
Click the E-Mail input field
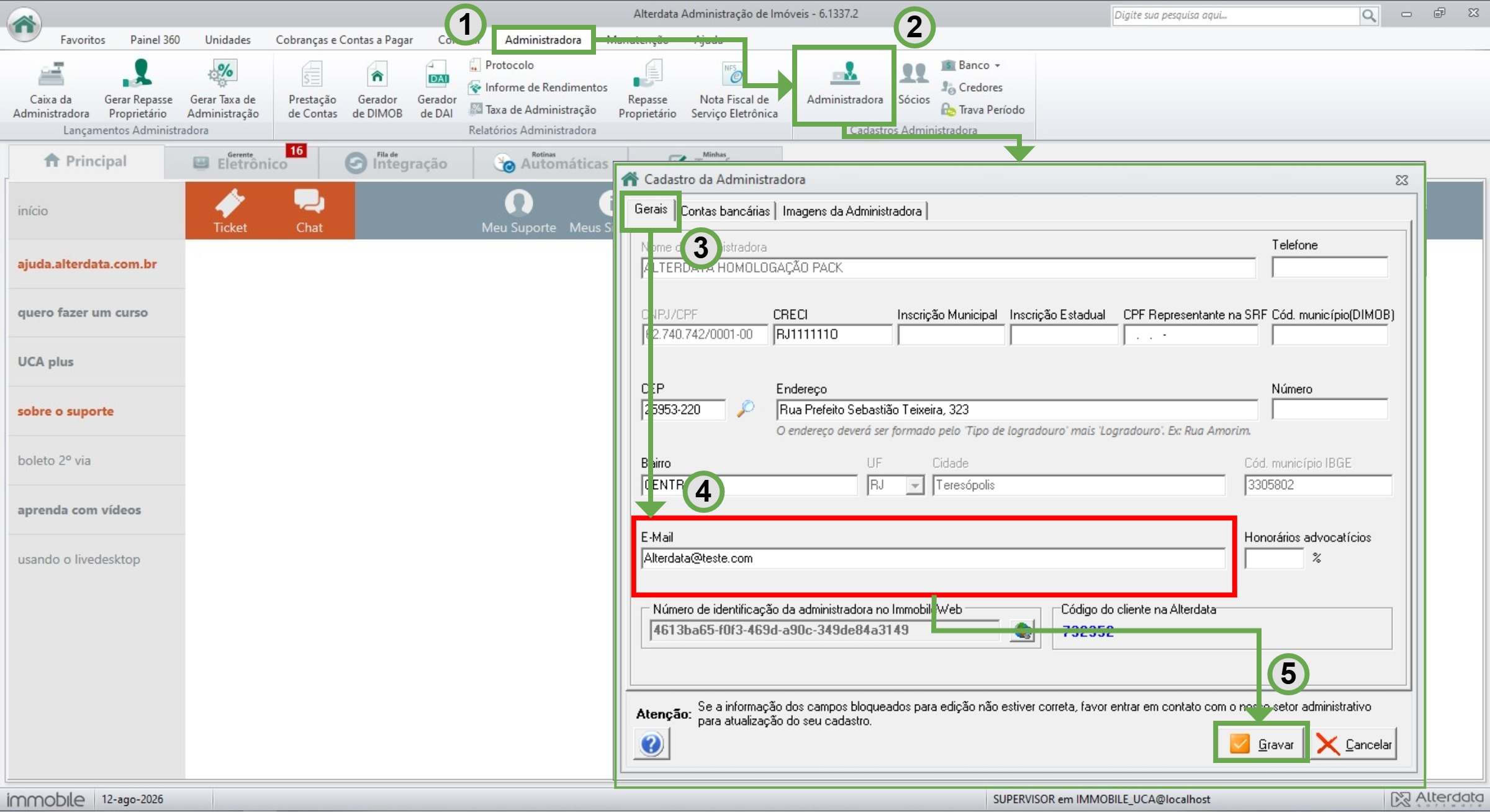point(932,558)
